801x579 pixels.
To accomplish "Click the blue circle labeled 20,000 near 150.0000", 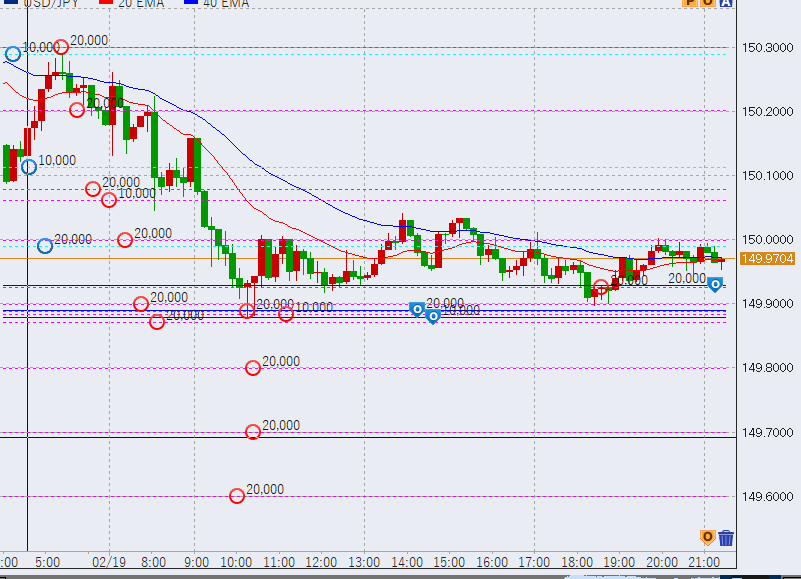I will [x=45, y=246].
